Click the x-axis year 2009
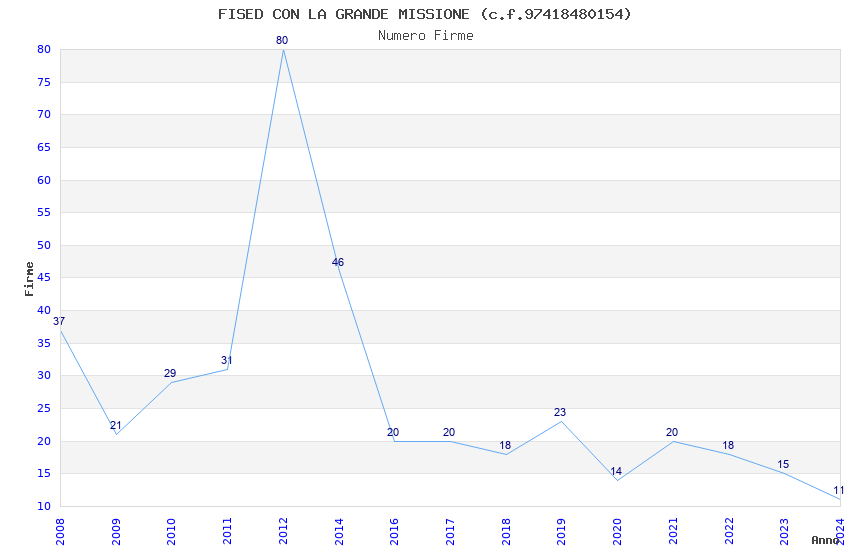The width and height of the screenshot is (850, 550). click(115, 531)
